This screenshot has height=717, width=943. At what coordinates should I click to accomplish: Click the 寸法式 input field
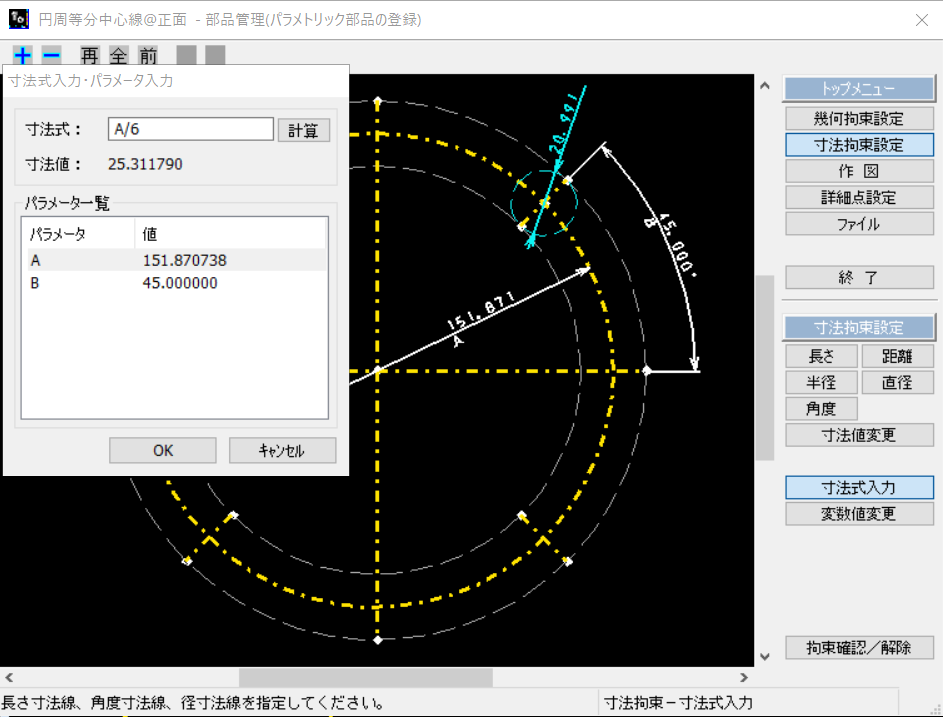click(191, 129)
